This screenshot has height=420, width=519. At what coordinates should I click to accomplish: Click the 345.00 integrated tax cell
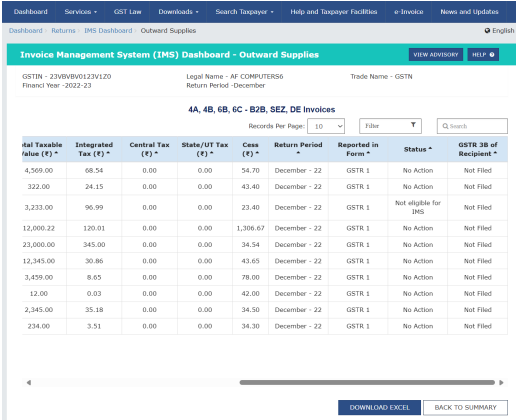point(94,245)
